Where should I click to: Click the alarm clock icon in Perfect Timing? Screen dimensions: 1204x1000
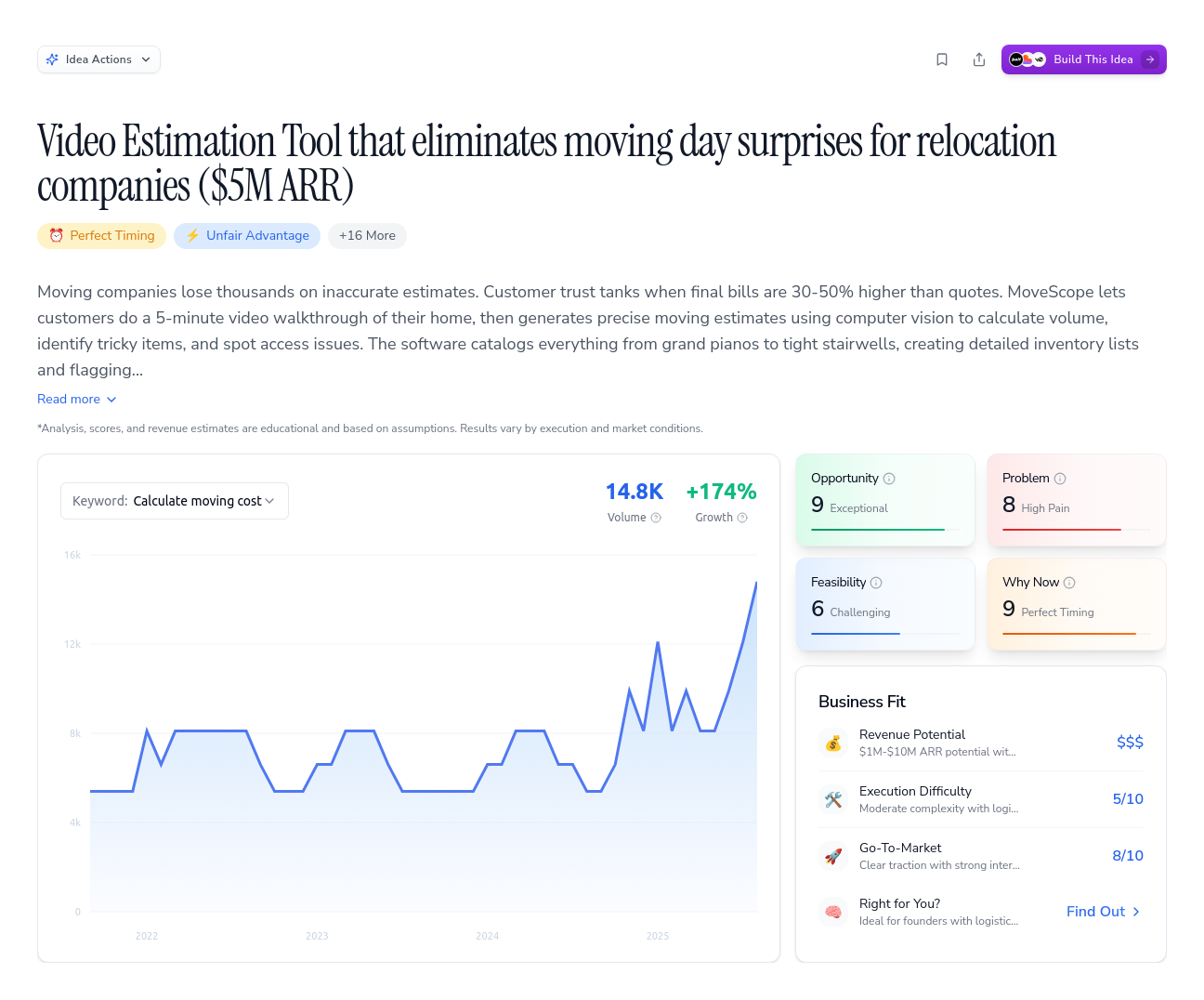coord(57,236)
